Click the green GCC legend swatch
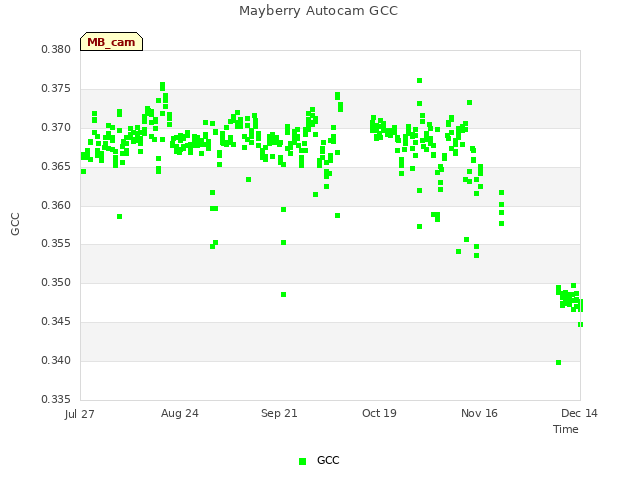Viewport: 640px width, 480px height. tap(302, 461)
